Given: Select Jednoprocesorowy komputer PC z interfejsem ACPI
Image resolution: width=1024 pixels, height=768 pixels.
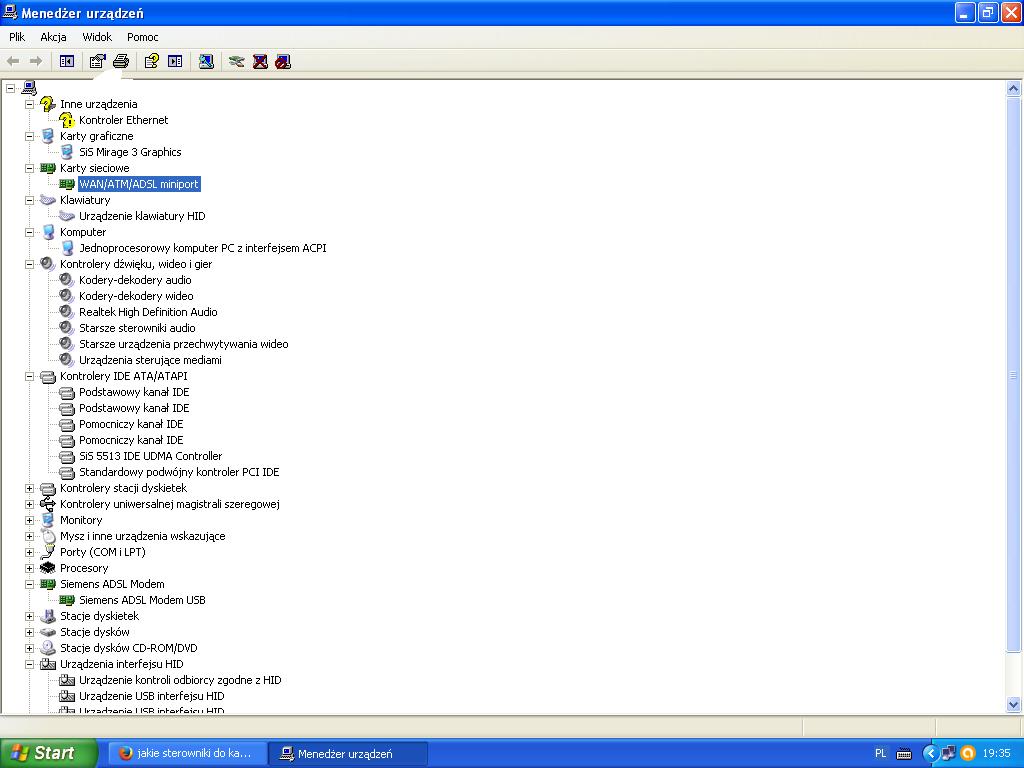Looking at the screenshot, I should coord(202,248).
